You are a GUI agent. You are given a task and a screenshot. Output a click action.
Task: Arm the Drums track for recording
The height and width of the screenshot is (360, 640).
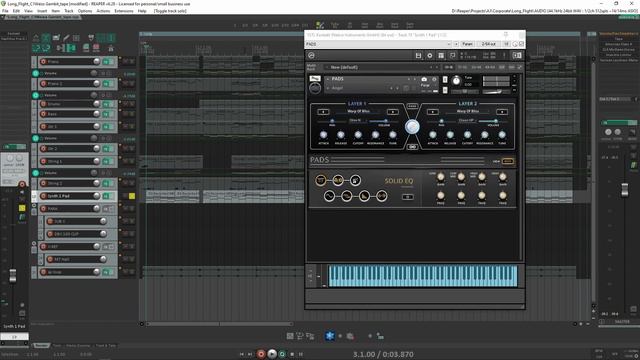point(43,104)
